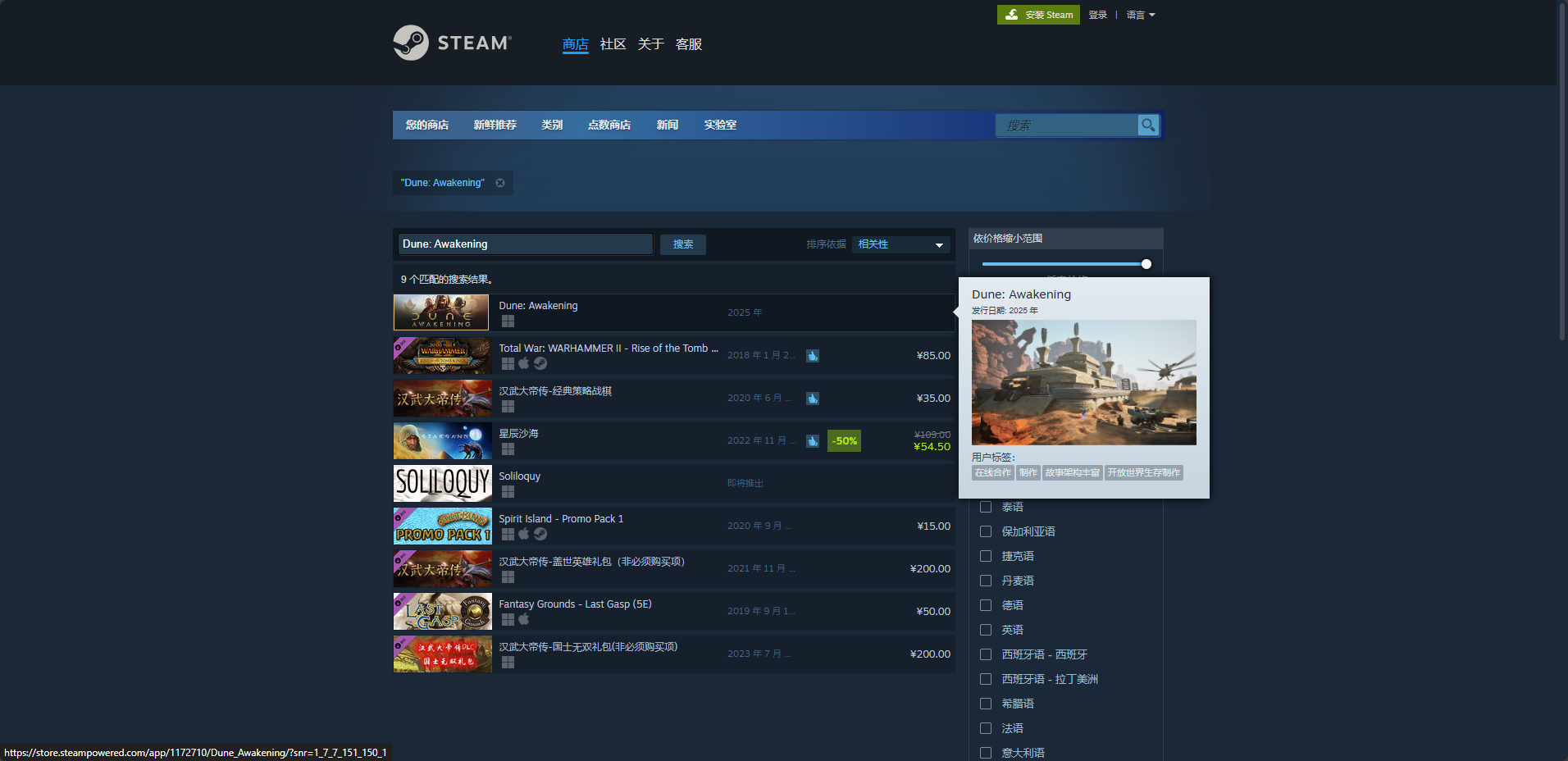Screen dimensions: 1568x761
Task: Open the 类别 menu
Action: coord(552,125)
